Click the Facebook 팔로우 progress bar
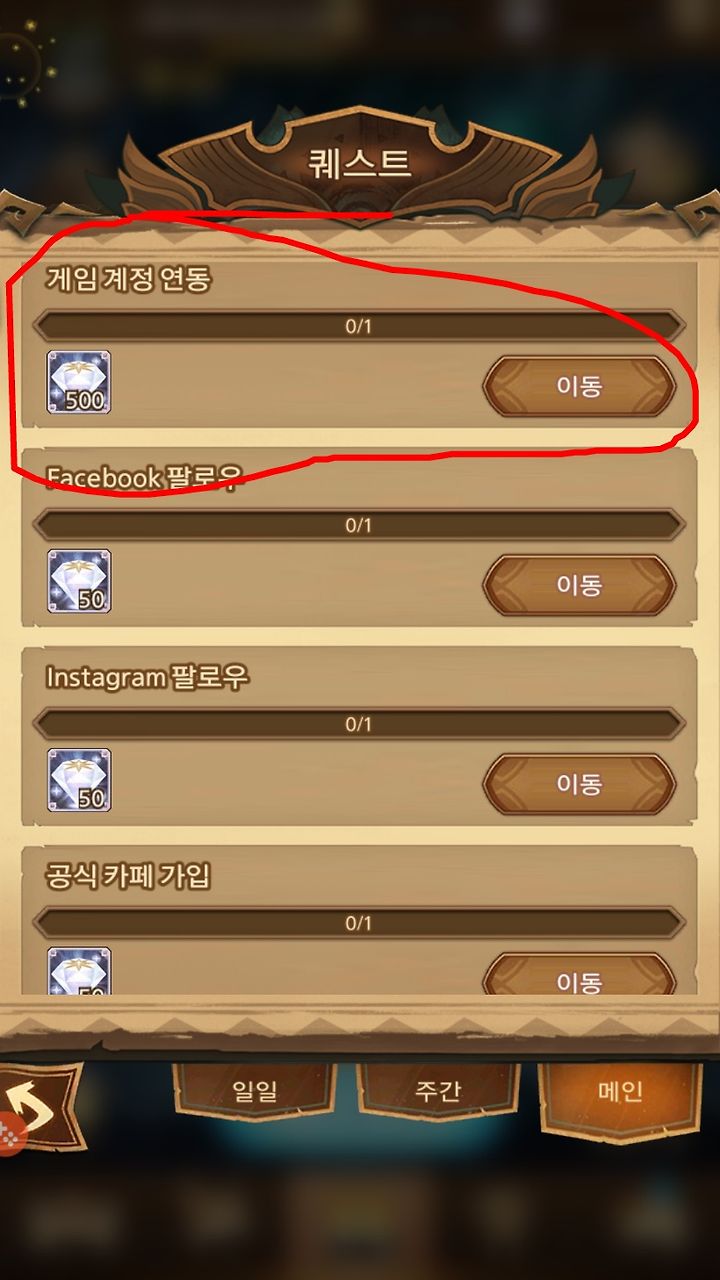Image resolution: width=720 pixels, height=1280 pixels. [359, 525]
